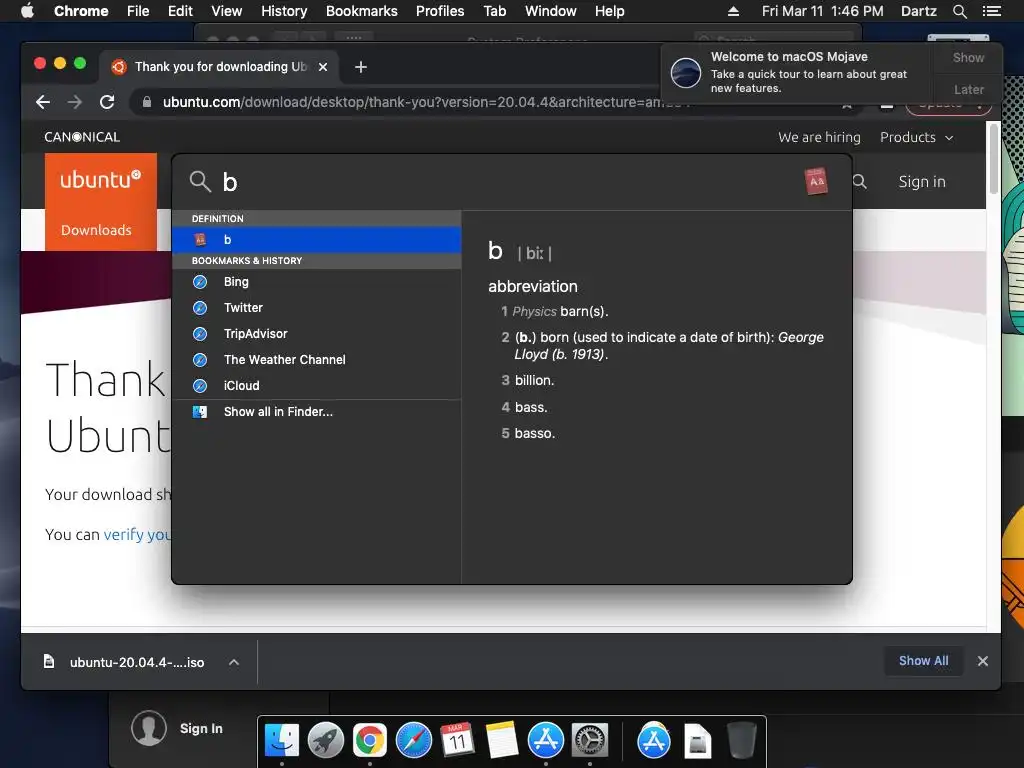1024x768 pixels.
Task: Open the Apple menu
Action: tap(27, 11)
